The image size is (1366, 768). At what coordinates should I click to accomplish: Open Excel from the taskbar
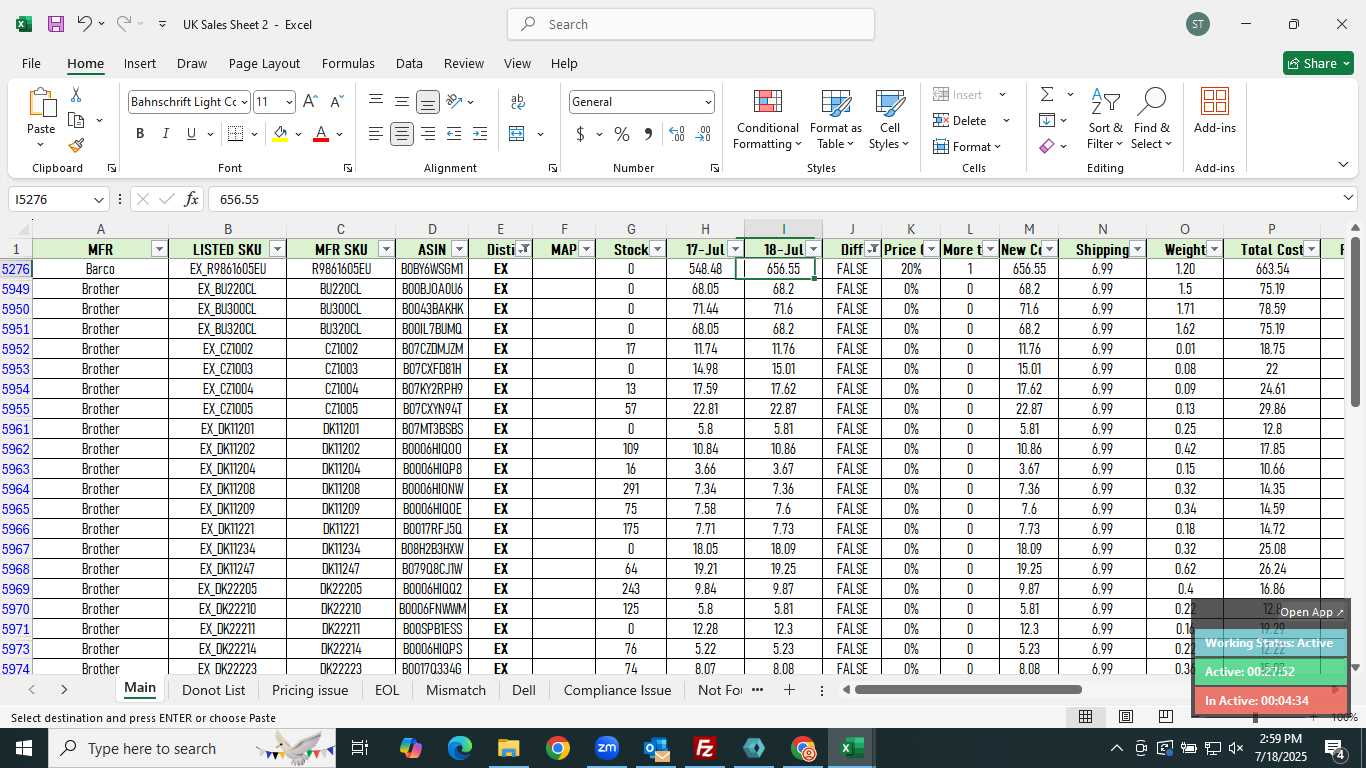(851, 748)
